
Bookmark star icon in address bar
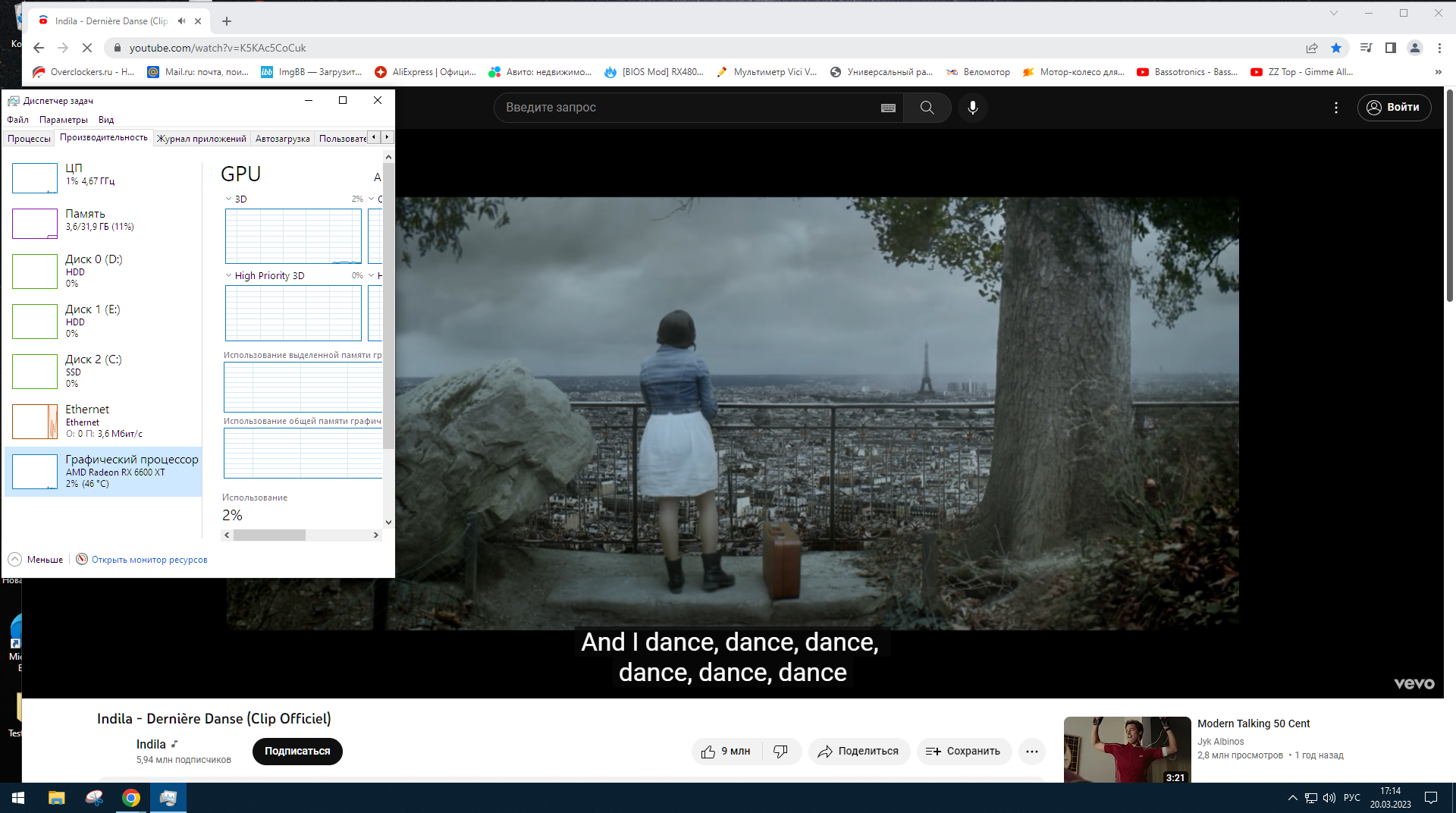point(1336,48)
